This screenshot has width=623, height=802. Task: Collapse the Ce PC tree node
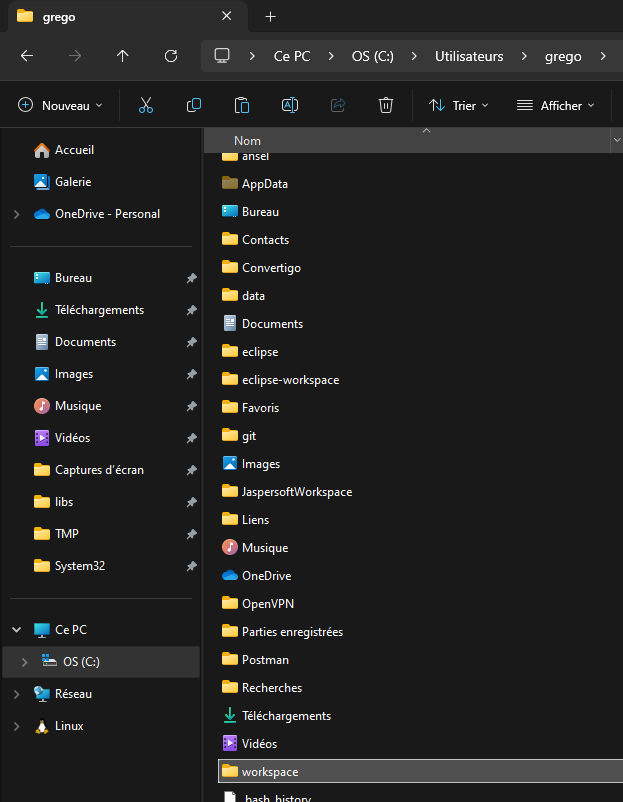click(x=16, y=630)
